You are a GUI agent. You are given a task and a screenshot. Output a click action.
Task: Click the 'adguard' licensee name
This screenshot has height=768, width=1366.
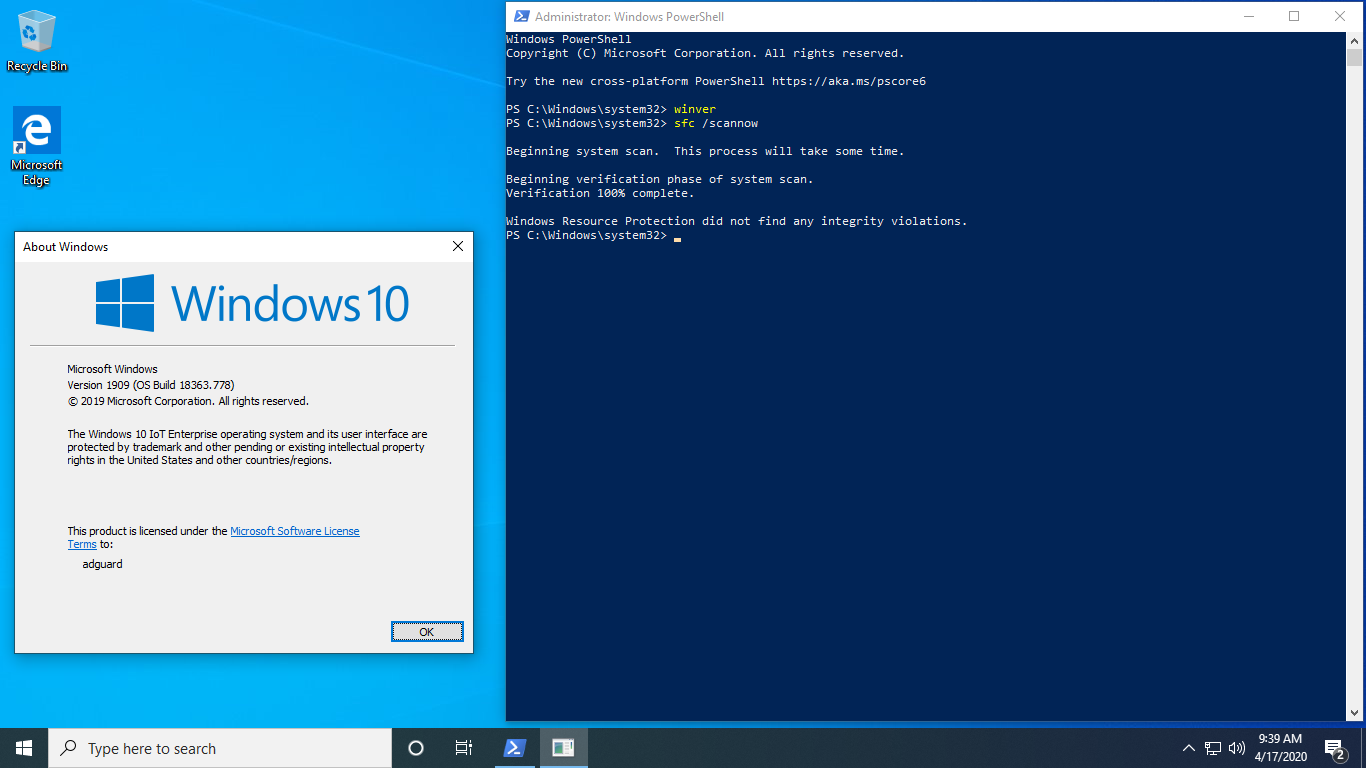[102, 564]
